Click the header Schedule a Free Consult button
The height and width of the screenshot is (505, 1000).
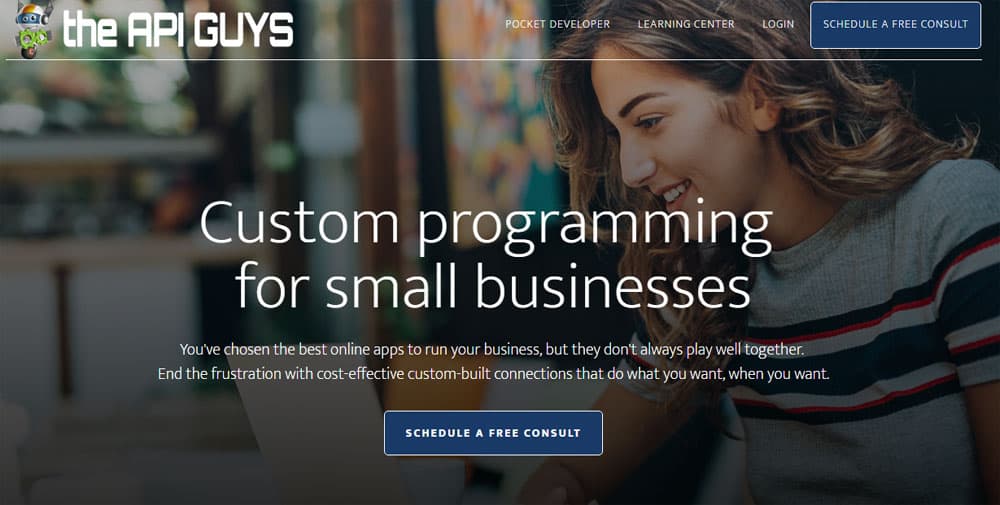(895, 25)
